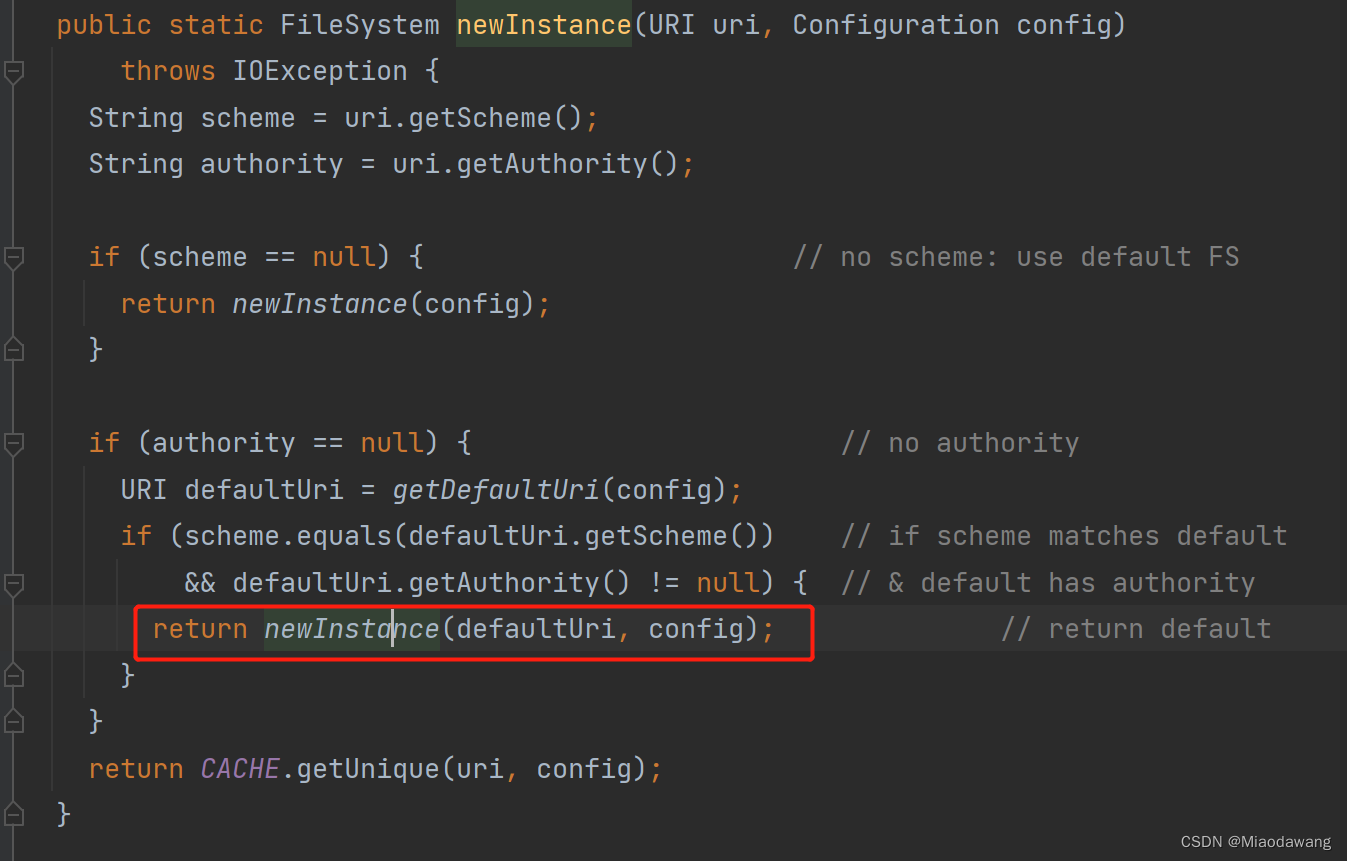The image size is (1347, 861).
Task: Click the FileSystem return type
Action: pos(359,25)
